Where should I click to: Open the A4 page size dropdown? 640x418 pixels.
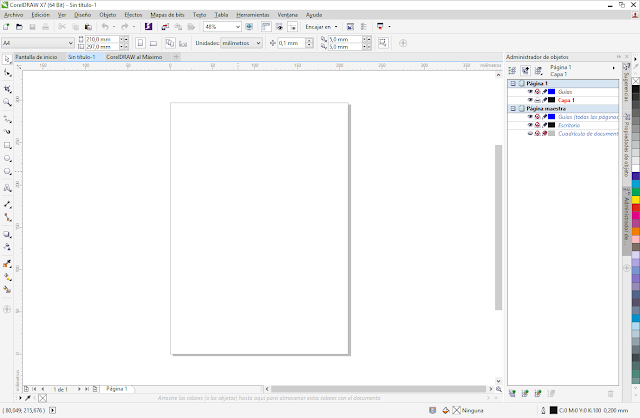coord(70,43)
